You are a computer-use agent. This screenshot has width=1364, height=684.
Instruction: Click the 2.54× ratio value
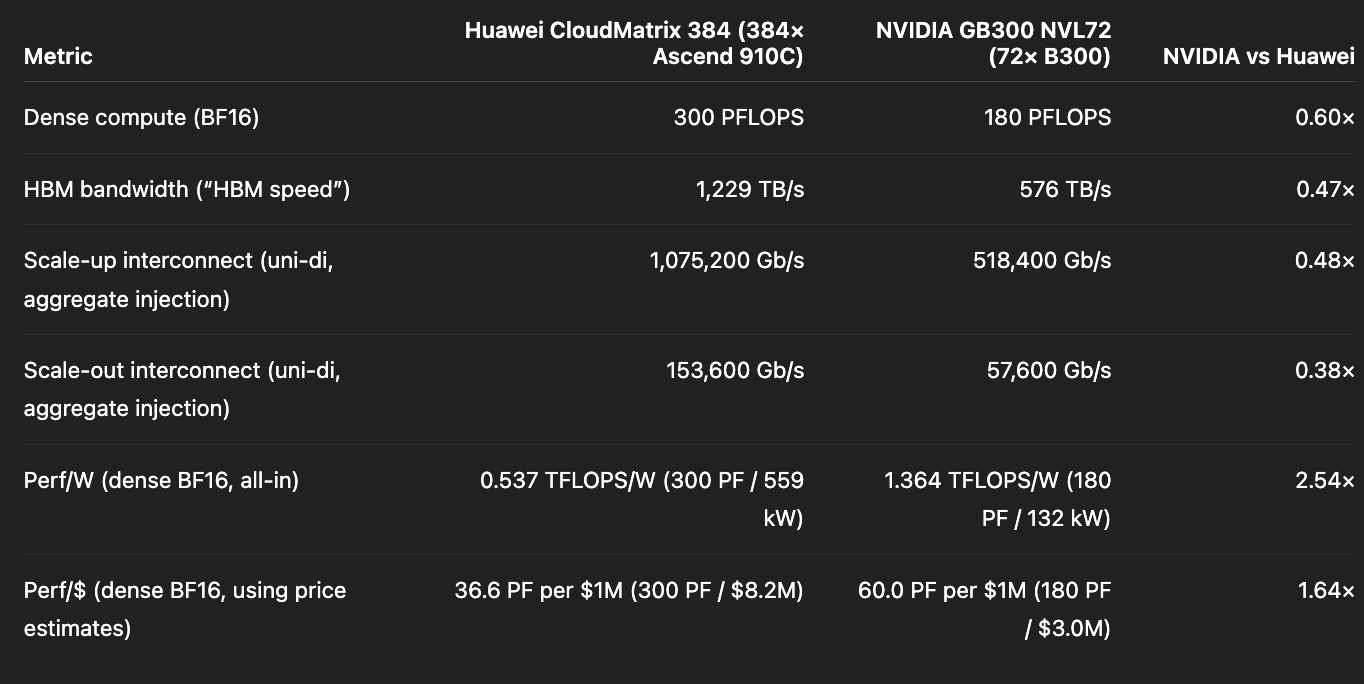[1325, 480]
